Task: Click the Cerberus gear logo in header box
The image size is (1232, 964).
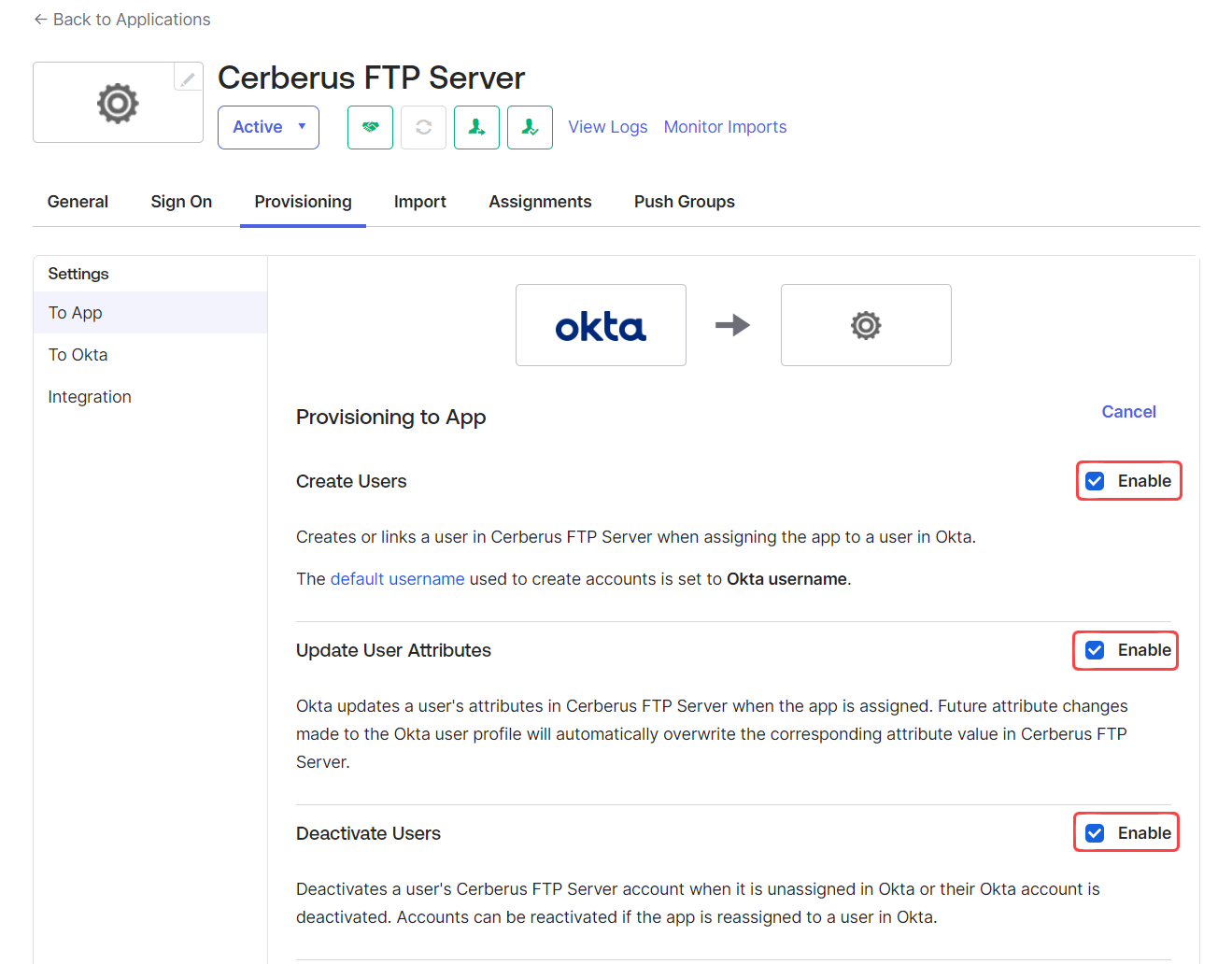Action: pos(118,103)
